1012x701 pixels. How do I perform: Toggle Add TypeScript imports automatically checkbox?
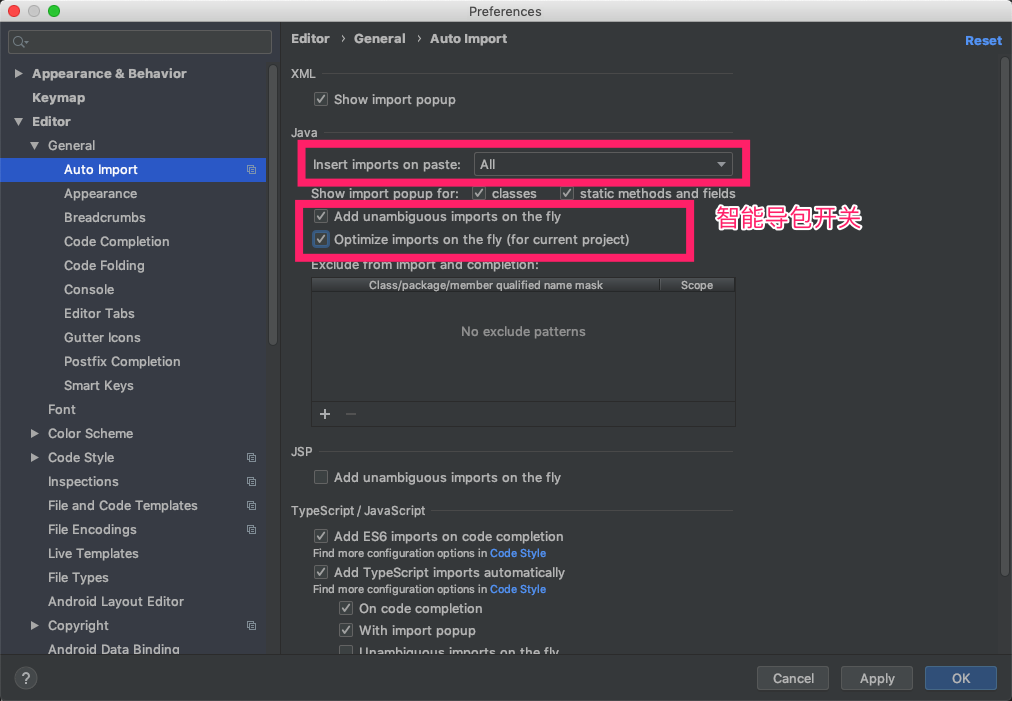(321, 572)
